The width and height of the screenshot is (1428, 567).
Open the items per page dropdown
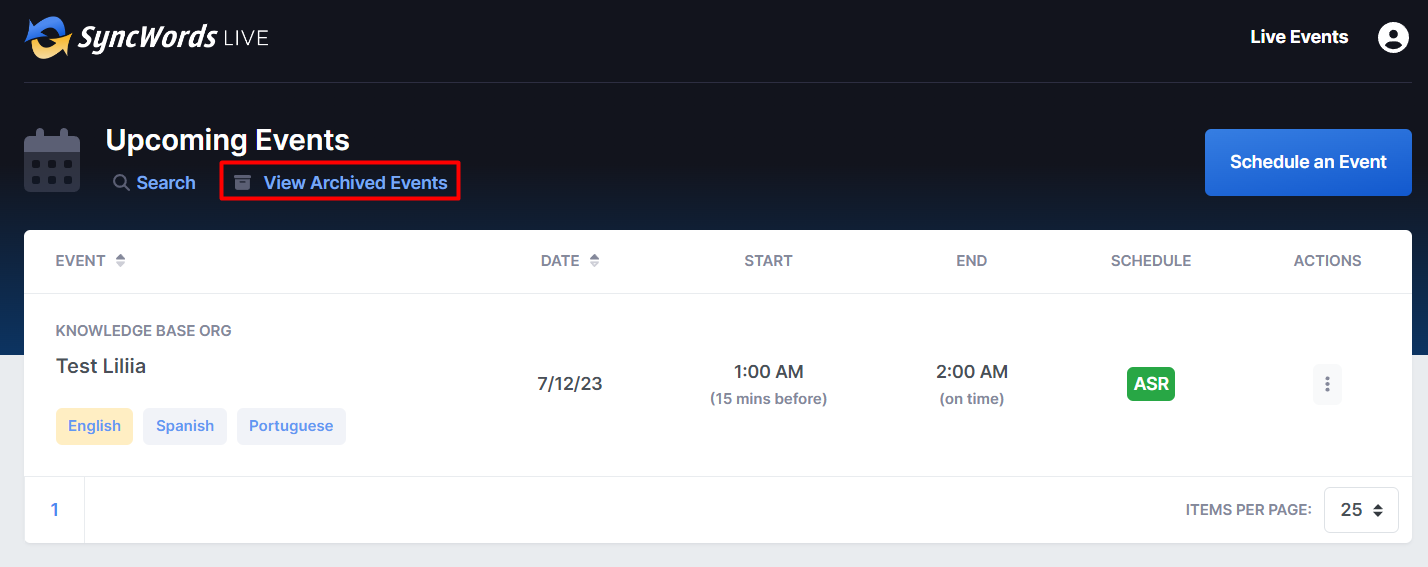(x=1361, y=510)
